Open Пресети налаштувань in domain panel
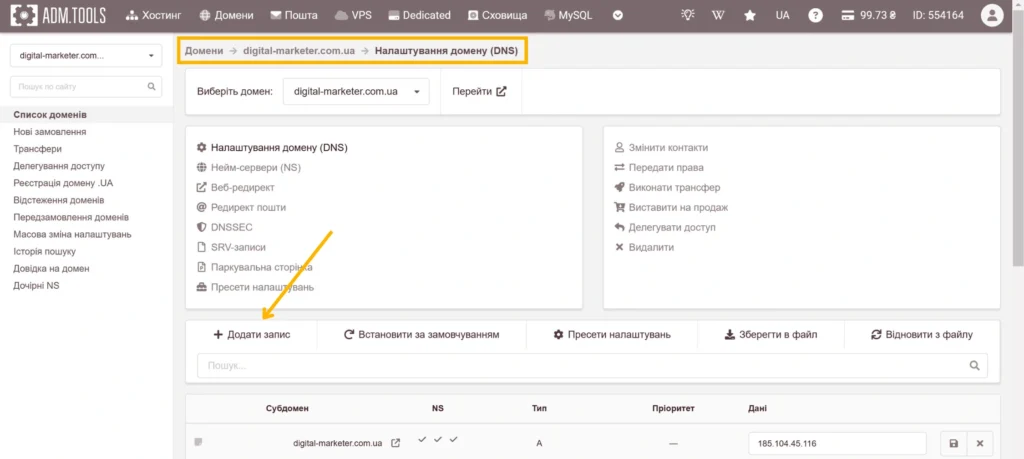The width and height of the screenshot is (1024, 459). pos(255,287)
